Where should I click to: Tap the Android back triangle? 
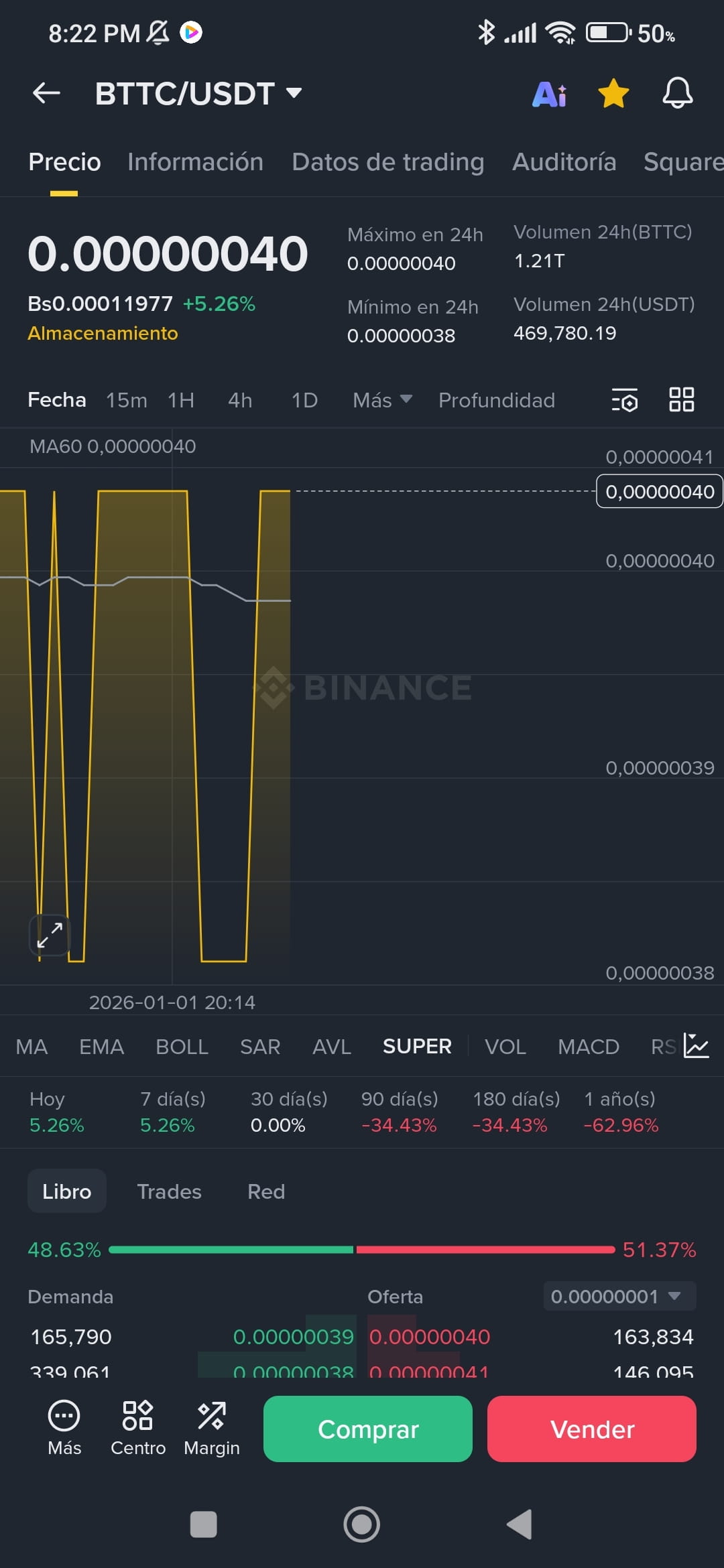[520, 1524]
